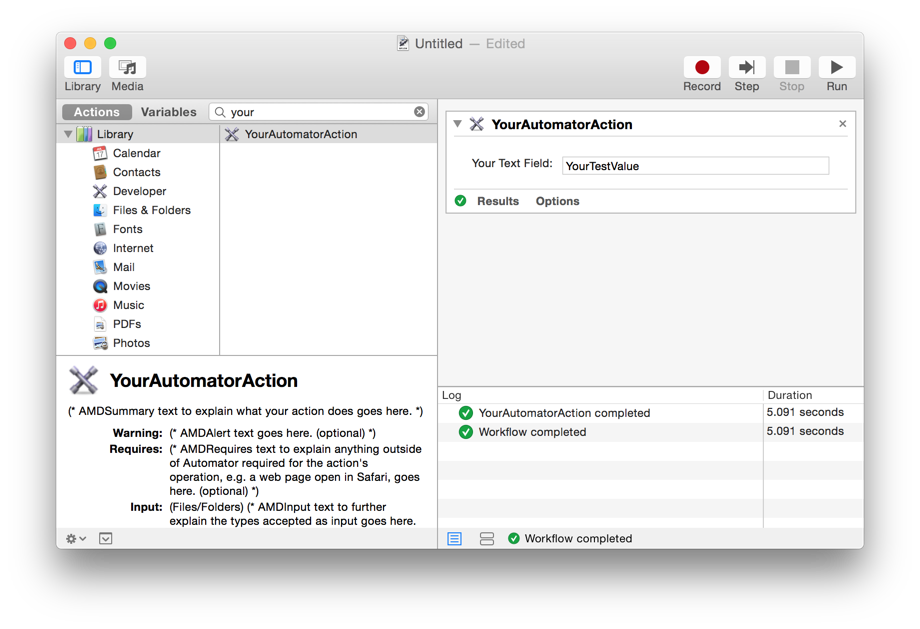The height and width of the screenshot is (629, 920).
Task: Click the Contacts book icon
Action: (x=100, y=172)
